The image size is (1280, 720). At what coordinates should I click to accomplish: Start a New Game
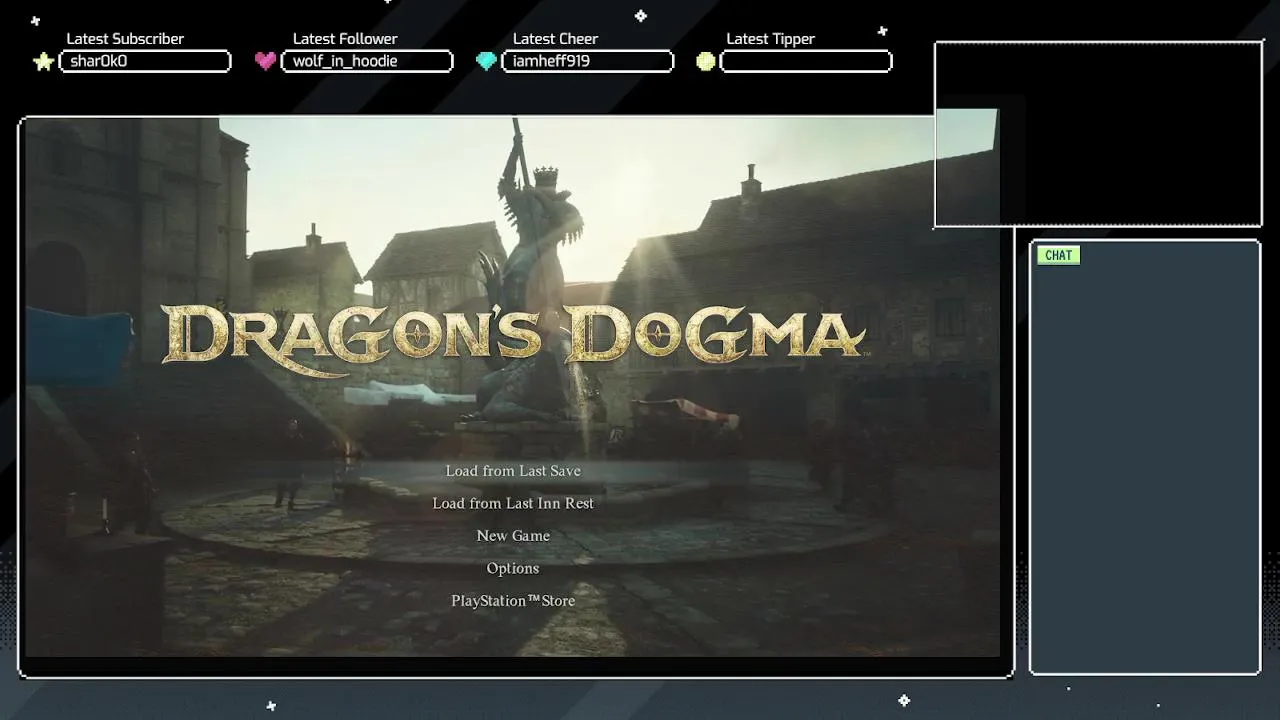coord(513,536)
